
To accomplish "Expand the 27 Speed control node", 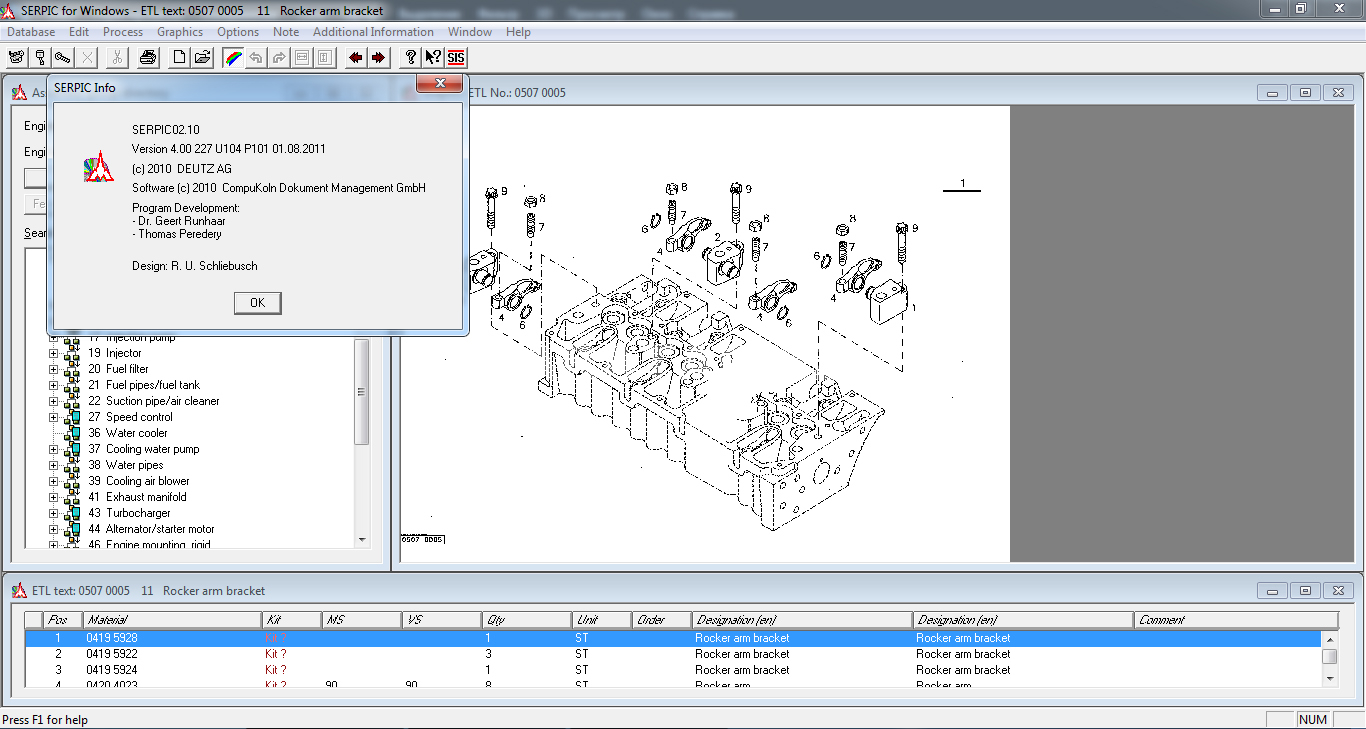I will click(x=54, y=417).
